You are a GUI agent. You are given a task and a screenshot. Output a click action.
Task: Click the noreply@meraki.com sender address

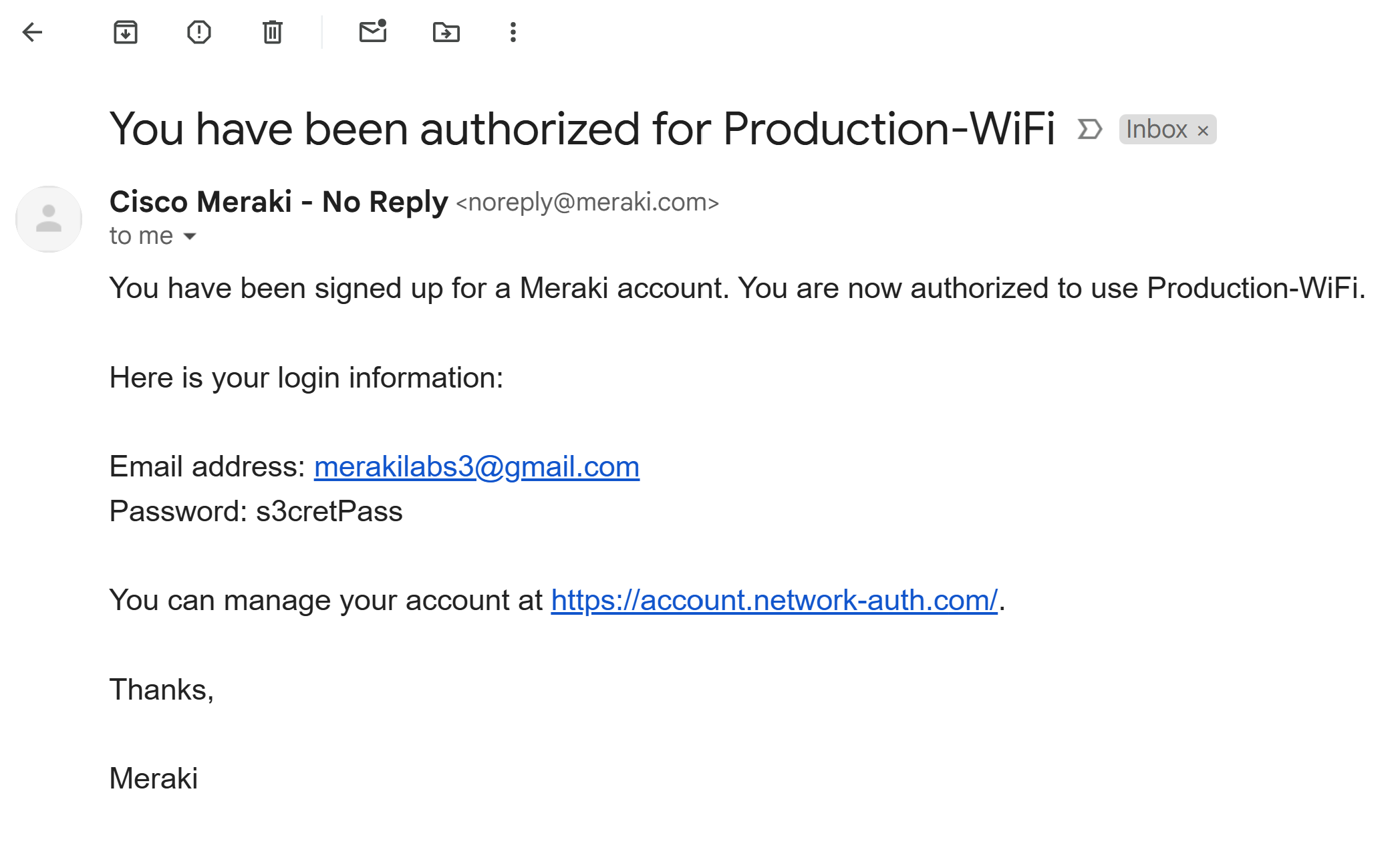point(587,202)
